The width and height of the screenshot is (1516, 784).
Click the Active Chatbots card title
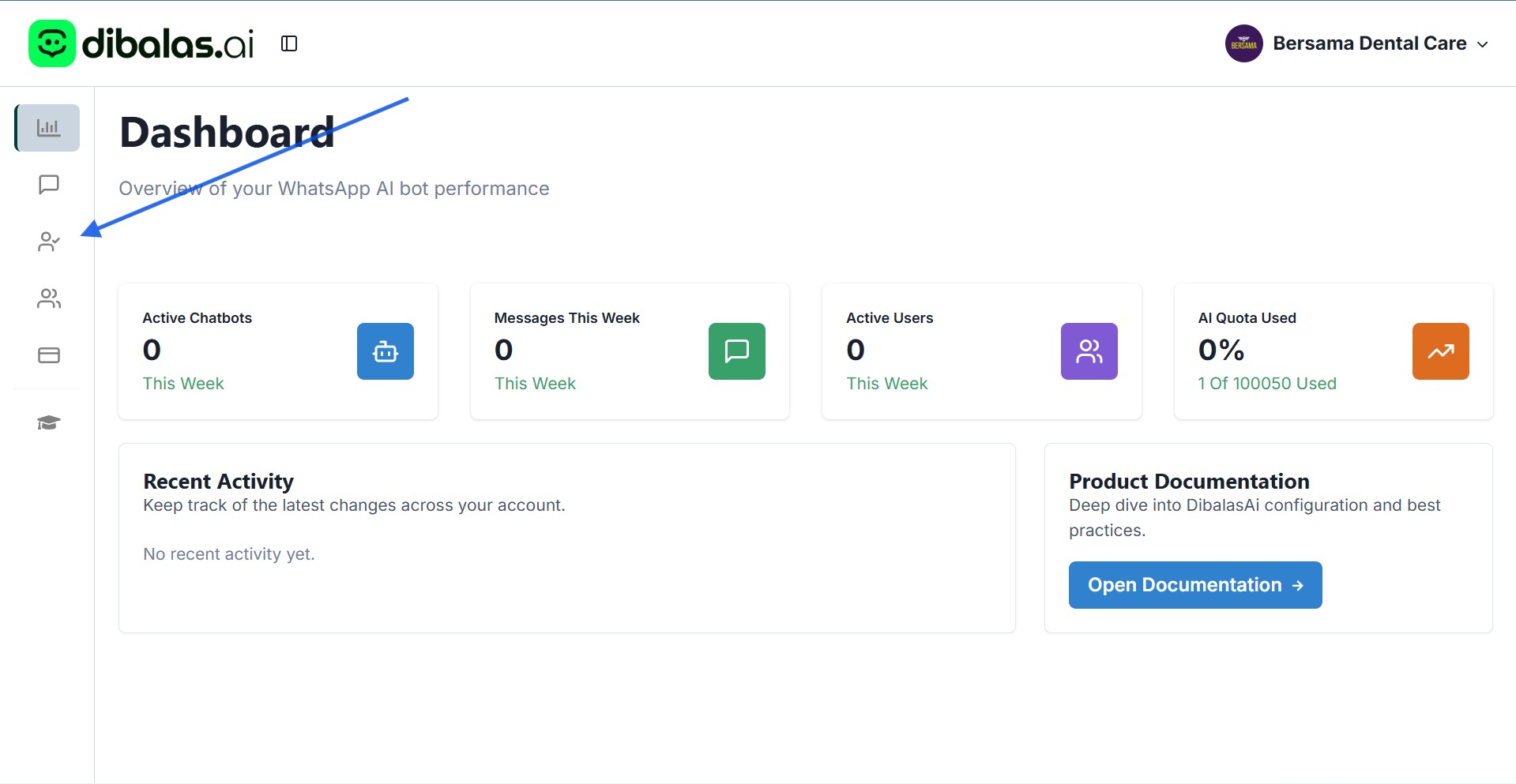(197, 318)
